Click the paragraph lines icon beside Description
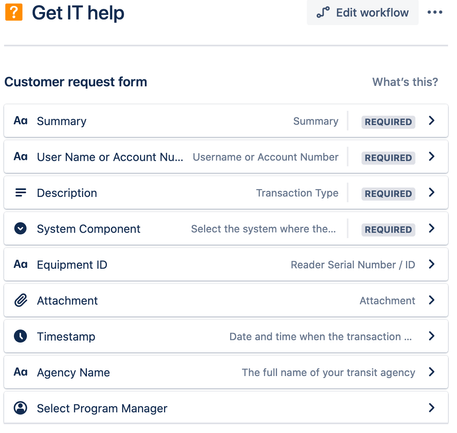 tap(21, 192)
